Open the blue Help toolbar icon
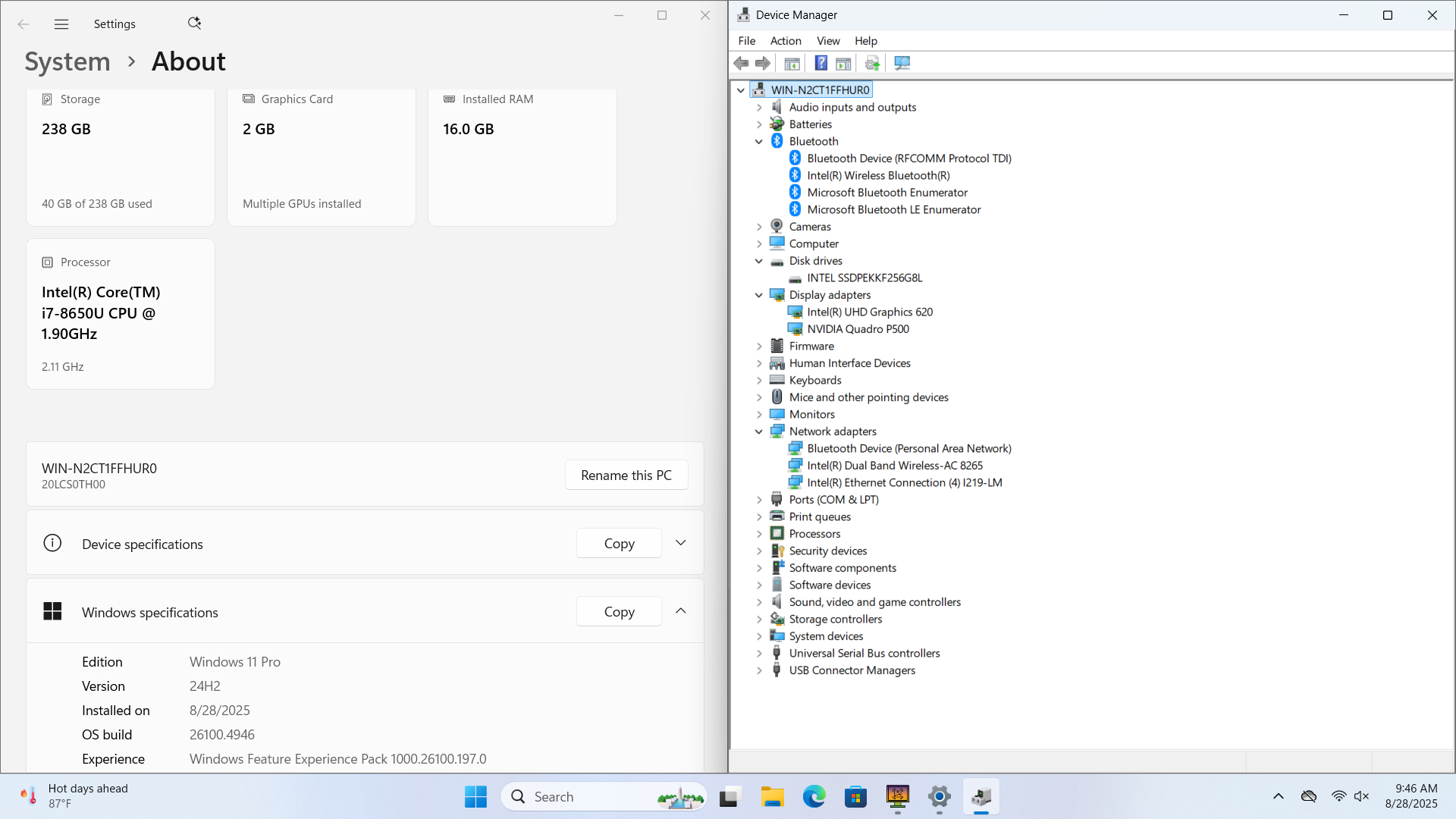Viewport: 1456px width, 819px height. click(x=821, y=63)
